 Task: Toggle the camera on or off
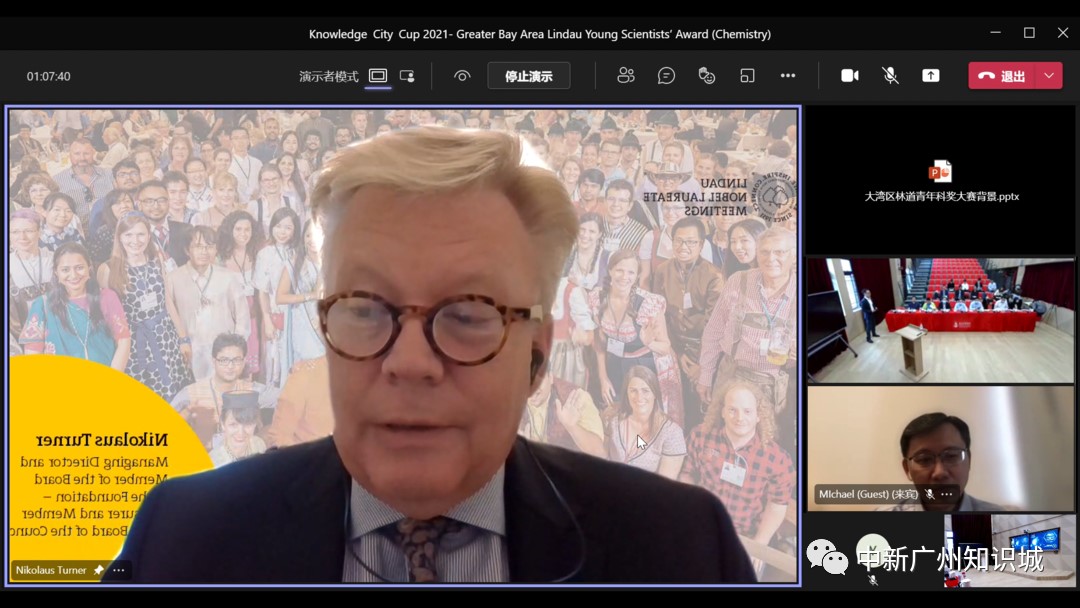point(850,76)
